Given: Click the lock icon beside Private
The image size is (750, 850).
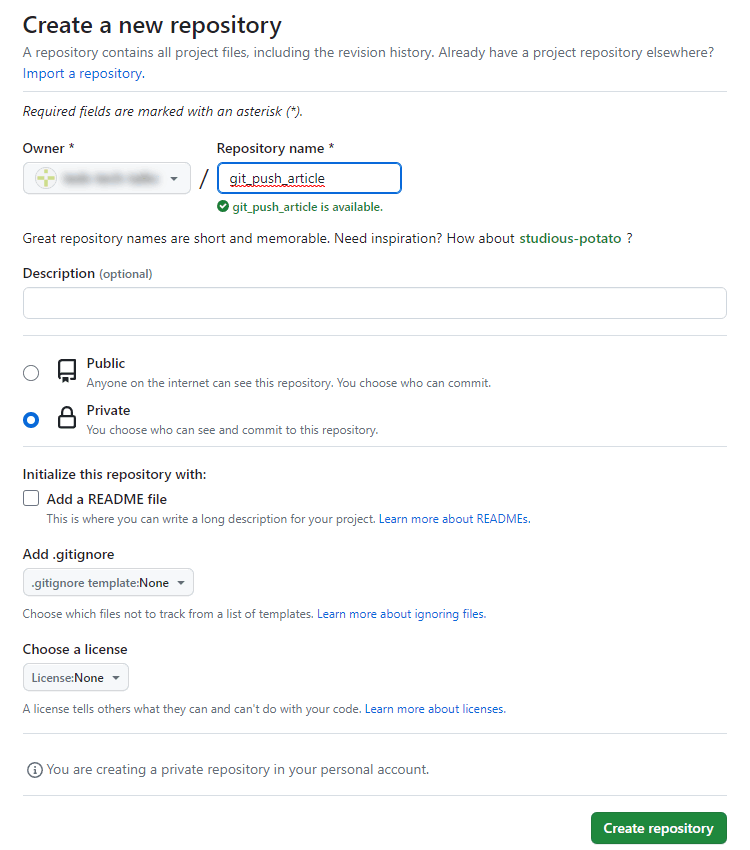Looking at the screenshot, I should coord(65,418).
